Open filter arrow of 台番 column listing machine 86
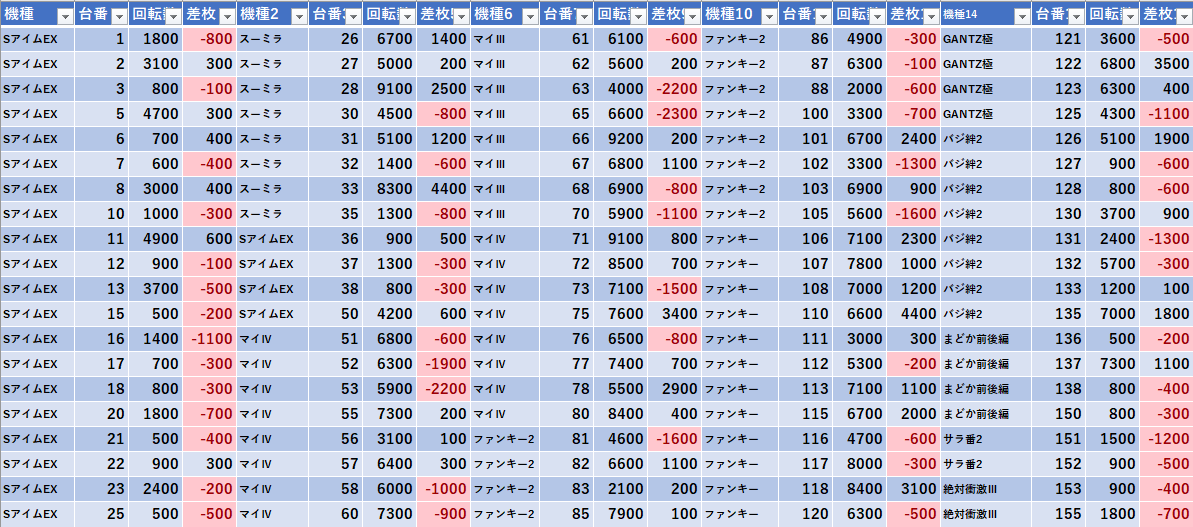The image size is (1193, 527). tap(822, 17)
